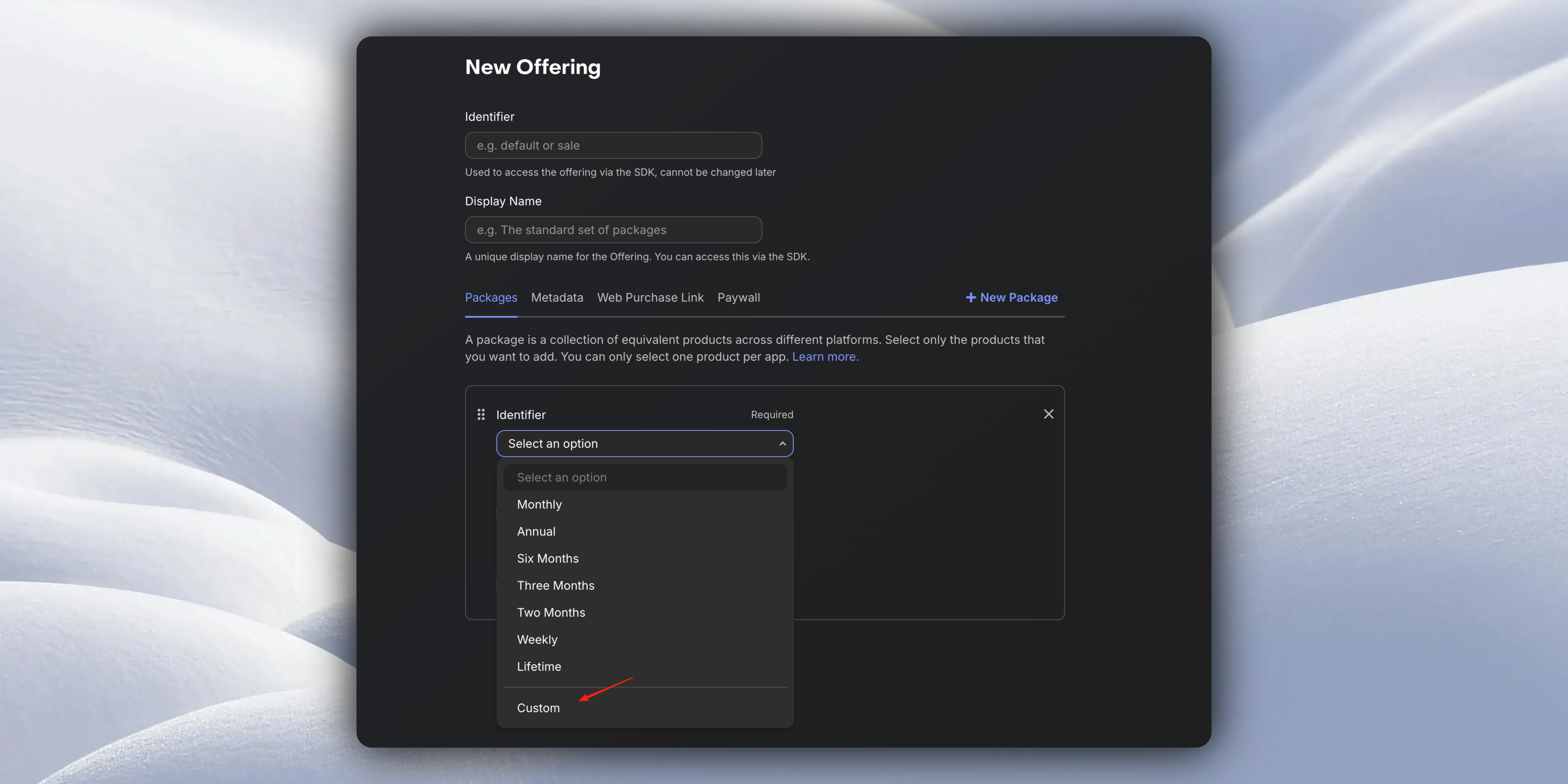
Task: Select Two Months duration
Action: 551,612
